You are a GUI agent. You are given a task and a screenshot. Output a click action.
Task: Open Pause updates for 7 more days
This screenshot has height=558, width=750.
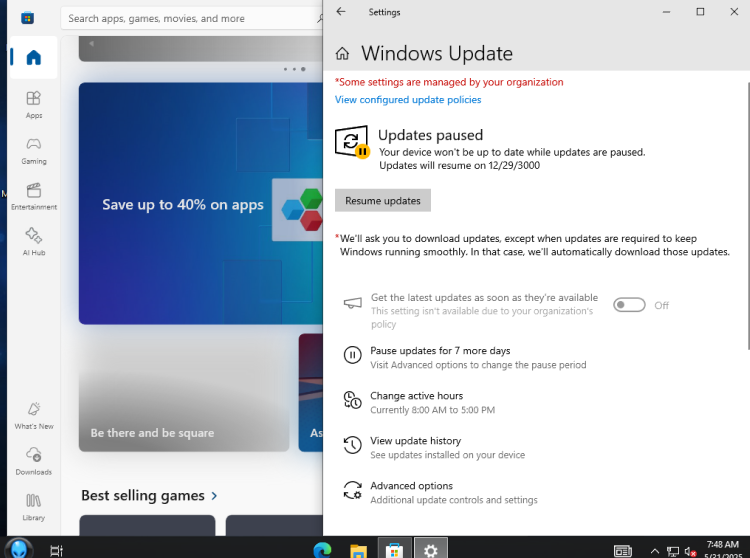click(x=465, y=358)
